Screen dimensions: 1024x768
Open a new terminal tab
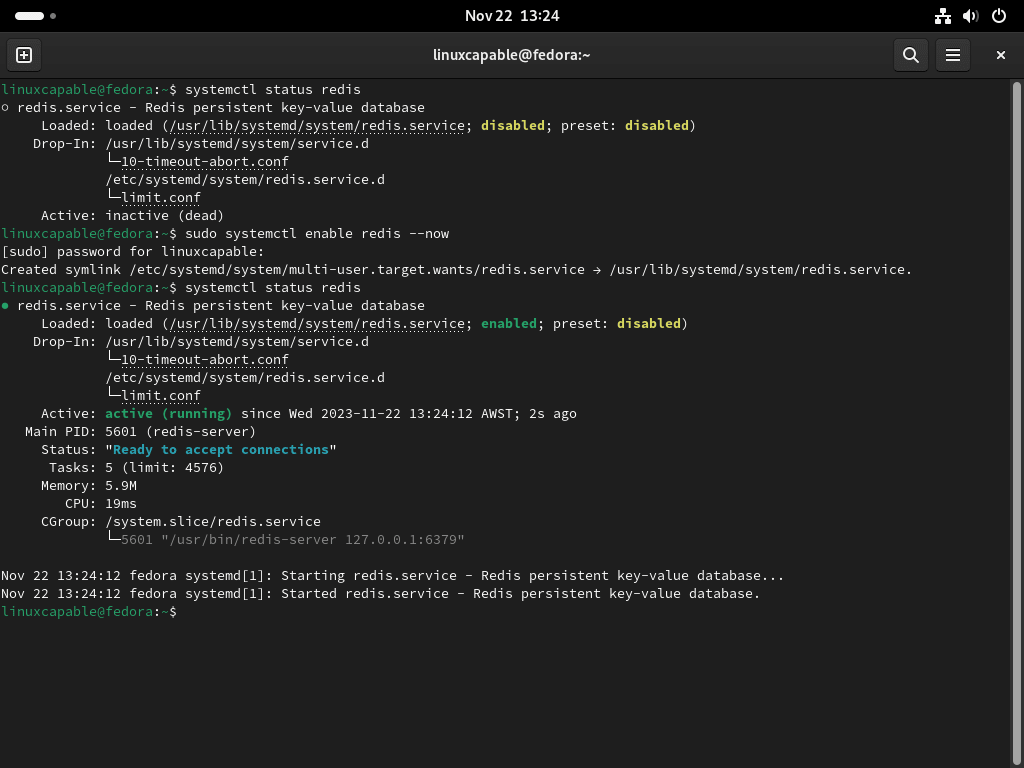23,55
